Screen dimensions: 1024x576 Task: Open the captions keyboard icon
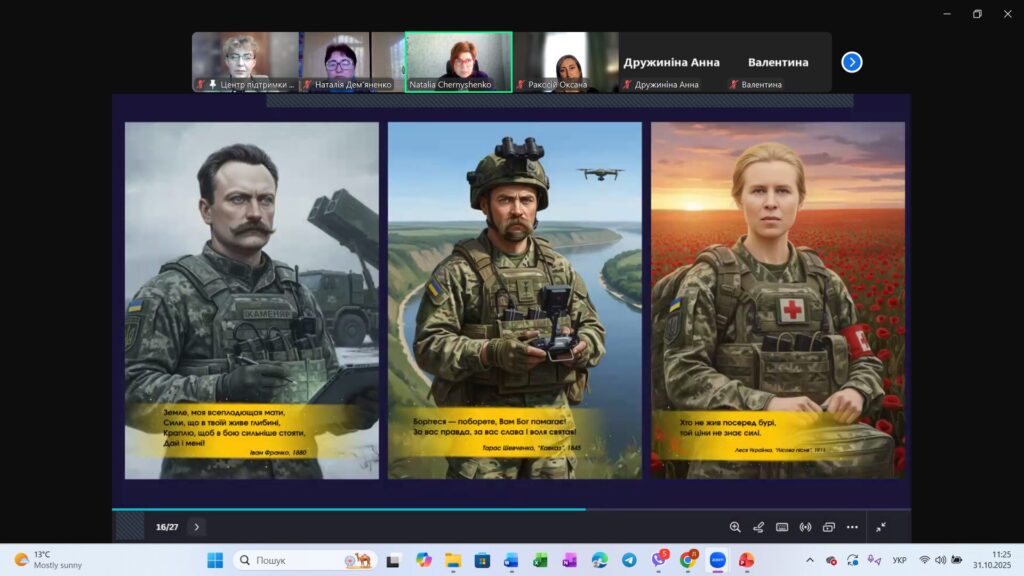782,527
